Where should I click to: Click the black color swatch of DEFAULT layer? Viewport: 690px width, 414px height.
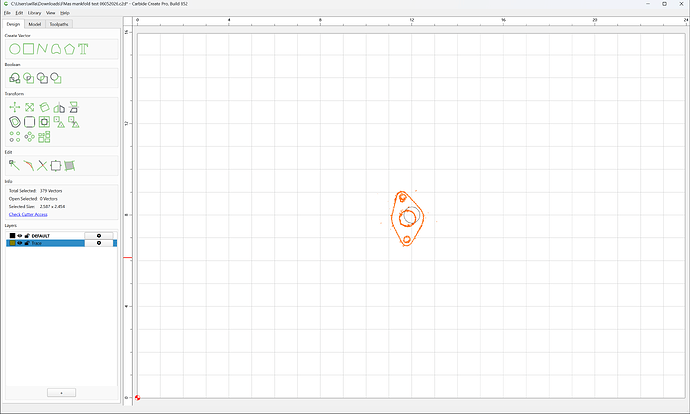point(12,236)
